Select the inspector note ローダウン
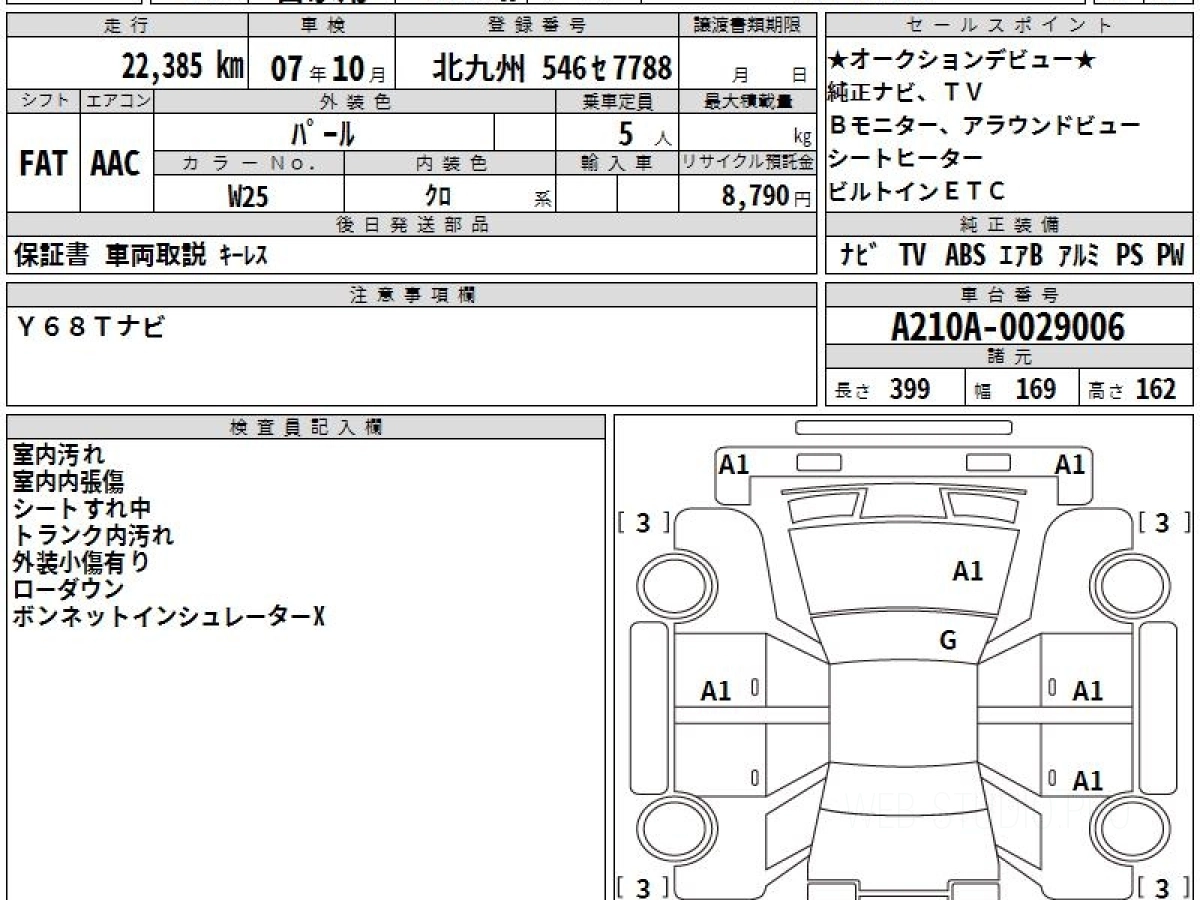 (x=68, y=590)
